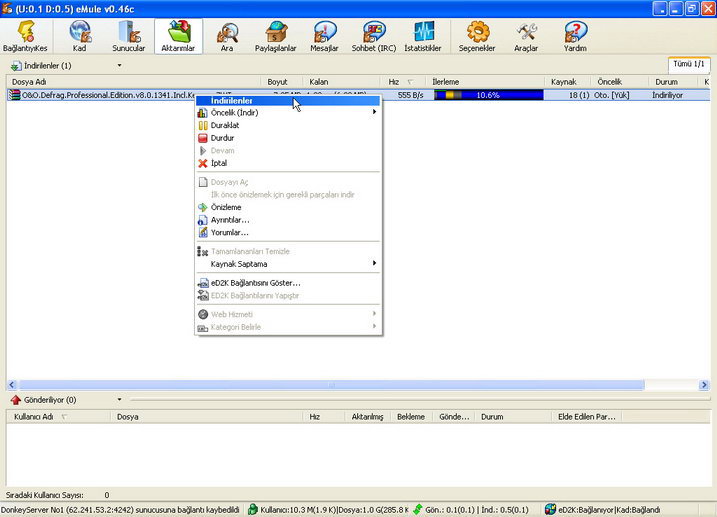This screenshot has height=517, width=717.
Task: Open the Seçenekler options gear icon
Action: (x=477, y=32)
